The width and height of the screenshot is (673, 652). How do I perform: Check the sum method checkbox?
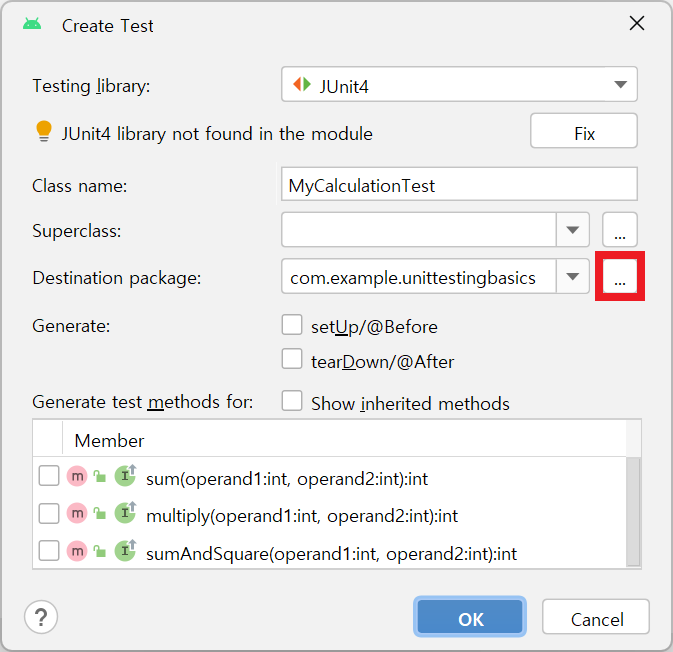[x=49, y=476]
